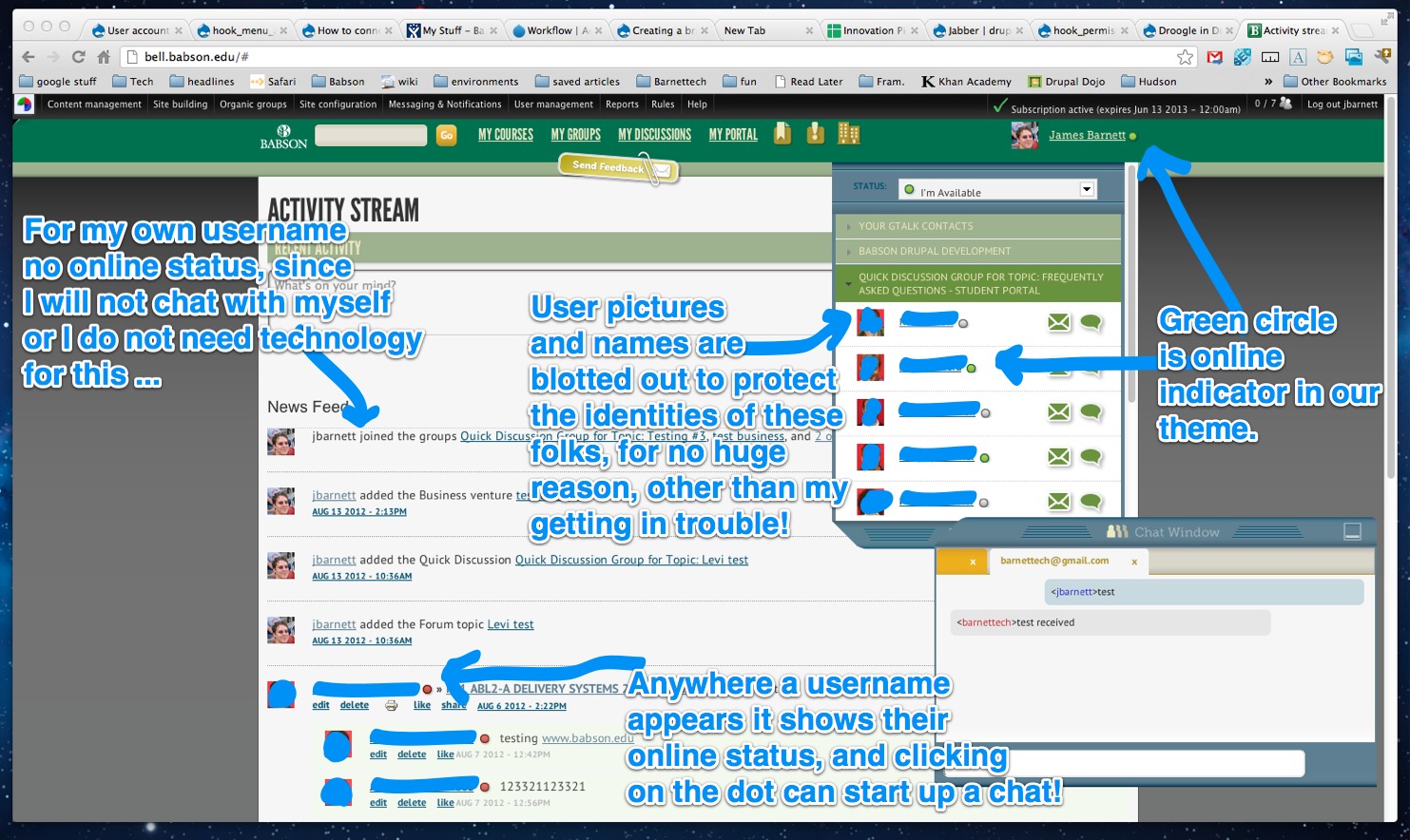
Task: Click the red status dot beside '123321123321' comment
Action: click(485, 787)
